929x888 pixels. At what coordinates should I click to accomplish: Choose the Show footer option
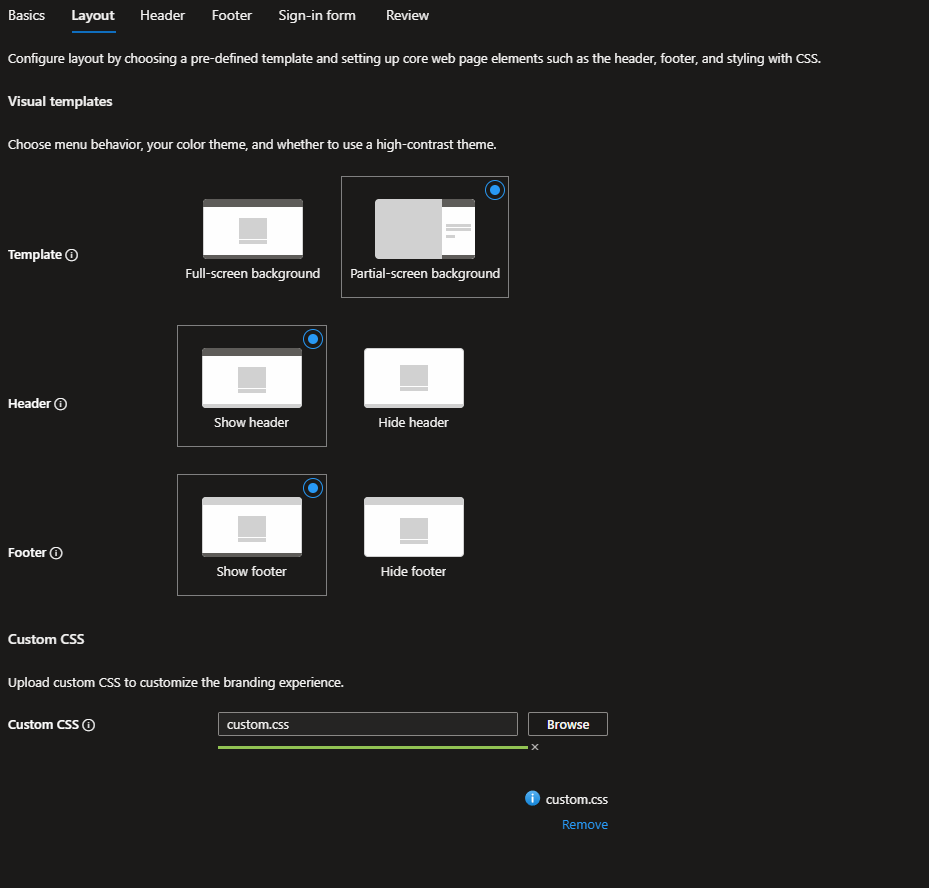(252, 535)
